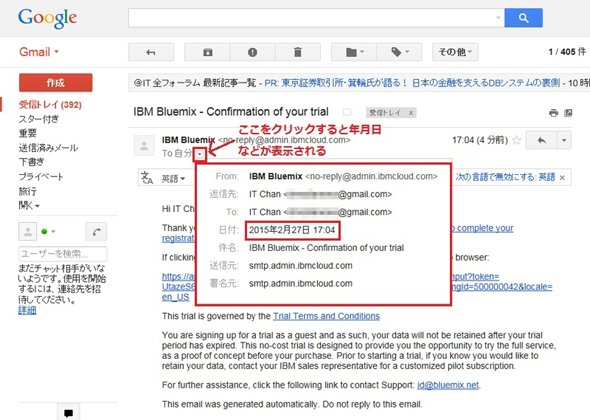Select 送信済みメール in the sidebar

click(x=48, y=148)
